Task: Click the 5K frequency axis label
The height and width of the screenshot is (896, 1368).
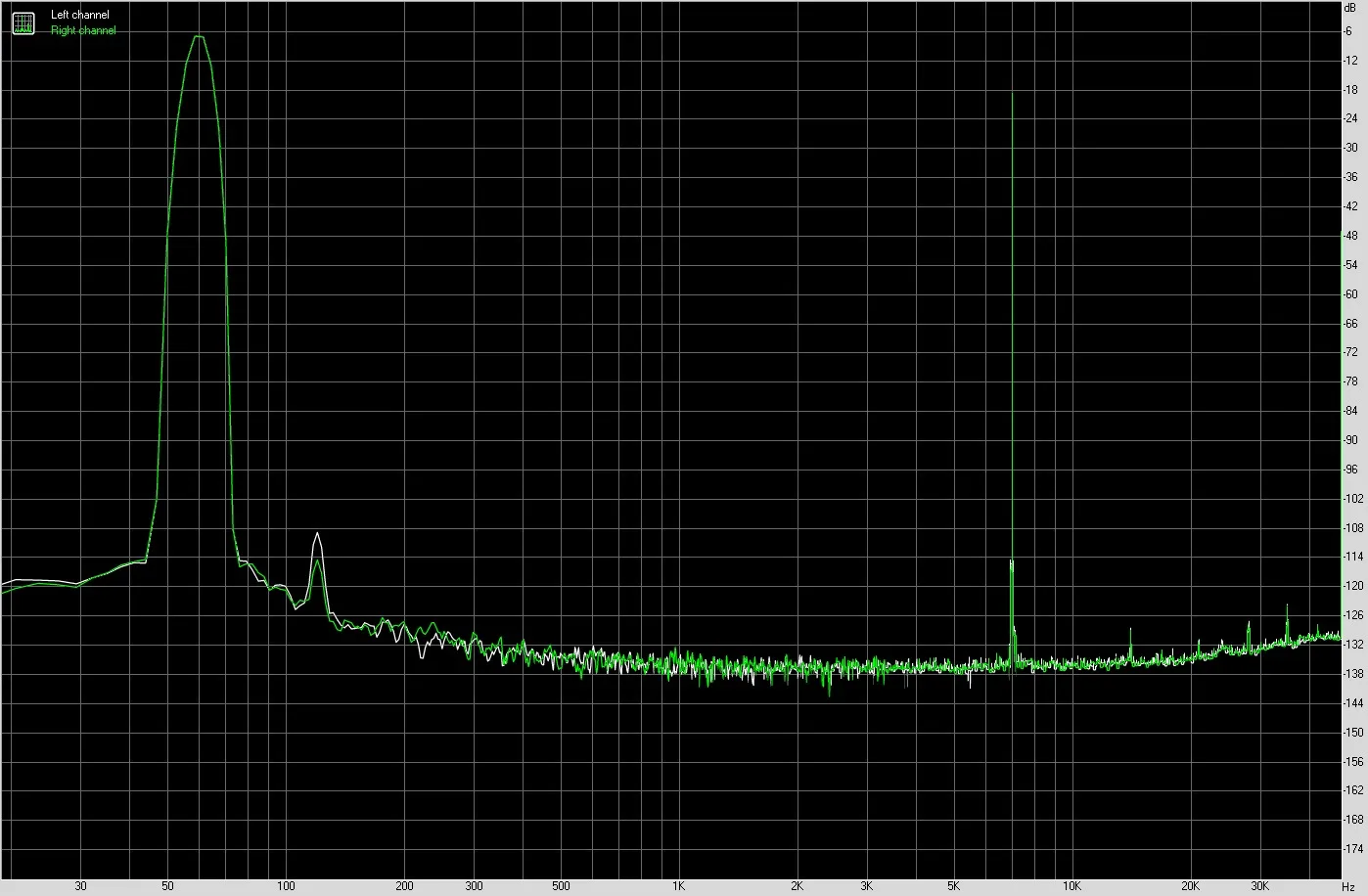Action: 953,886
